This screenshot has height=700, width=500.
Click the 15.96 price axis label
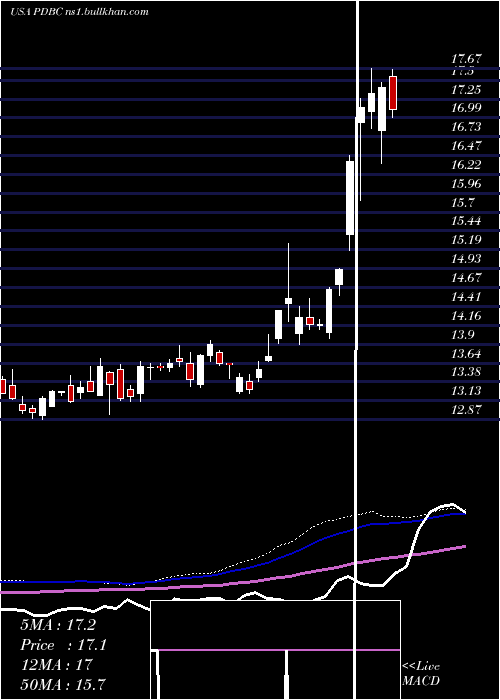[x=466, y=184]
